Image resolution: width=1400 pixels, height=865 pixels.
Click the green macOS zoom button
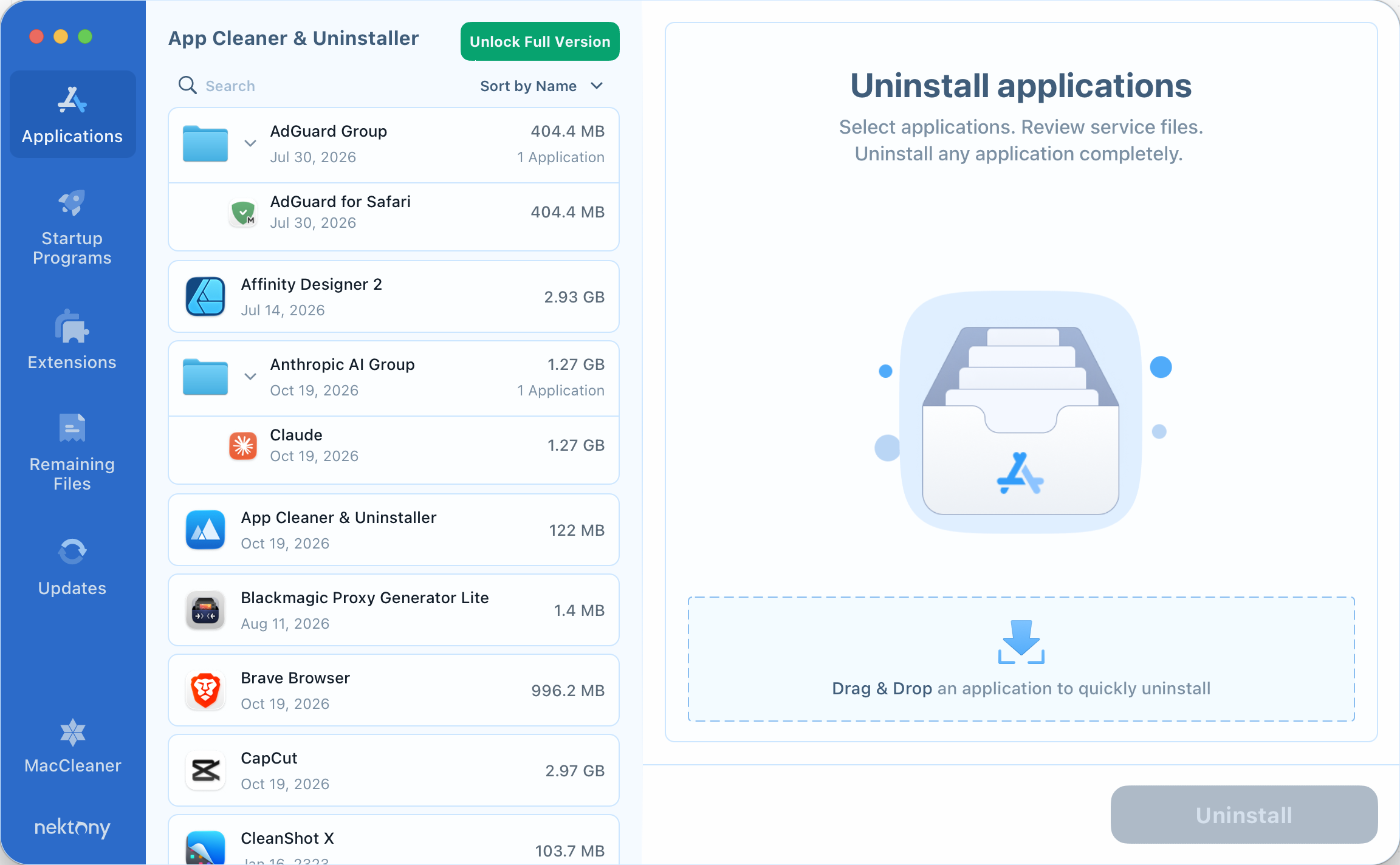(85, 36)
